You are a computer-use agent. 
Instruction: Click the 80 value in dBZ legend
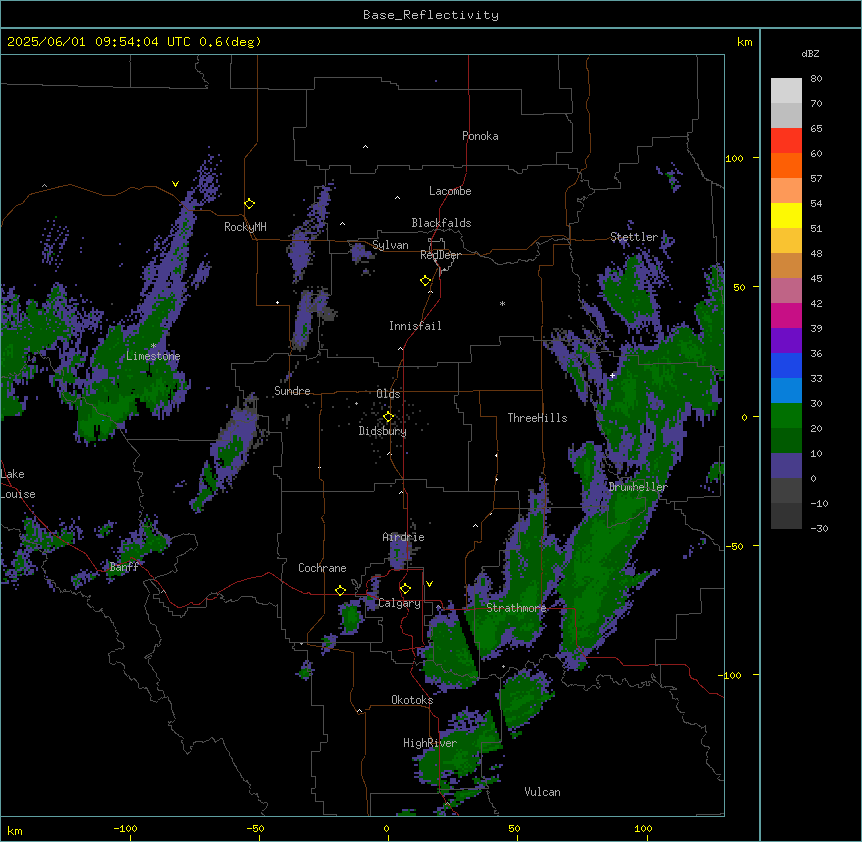(x=816, y=79)
